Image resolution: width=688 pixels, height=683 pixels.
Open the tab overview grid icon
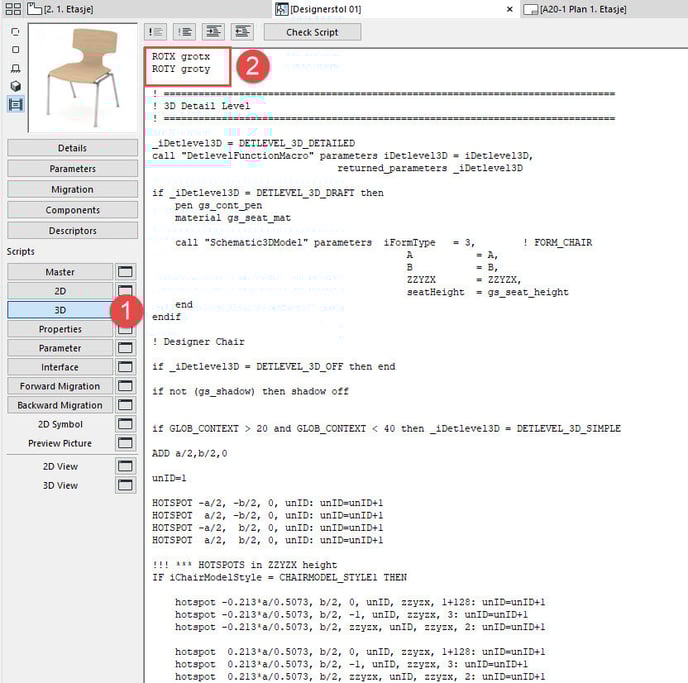point(13,9)
